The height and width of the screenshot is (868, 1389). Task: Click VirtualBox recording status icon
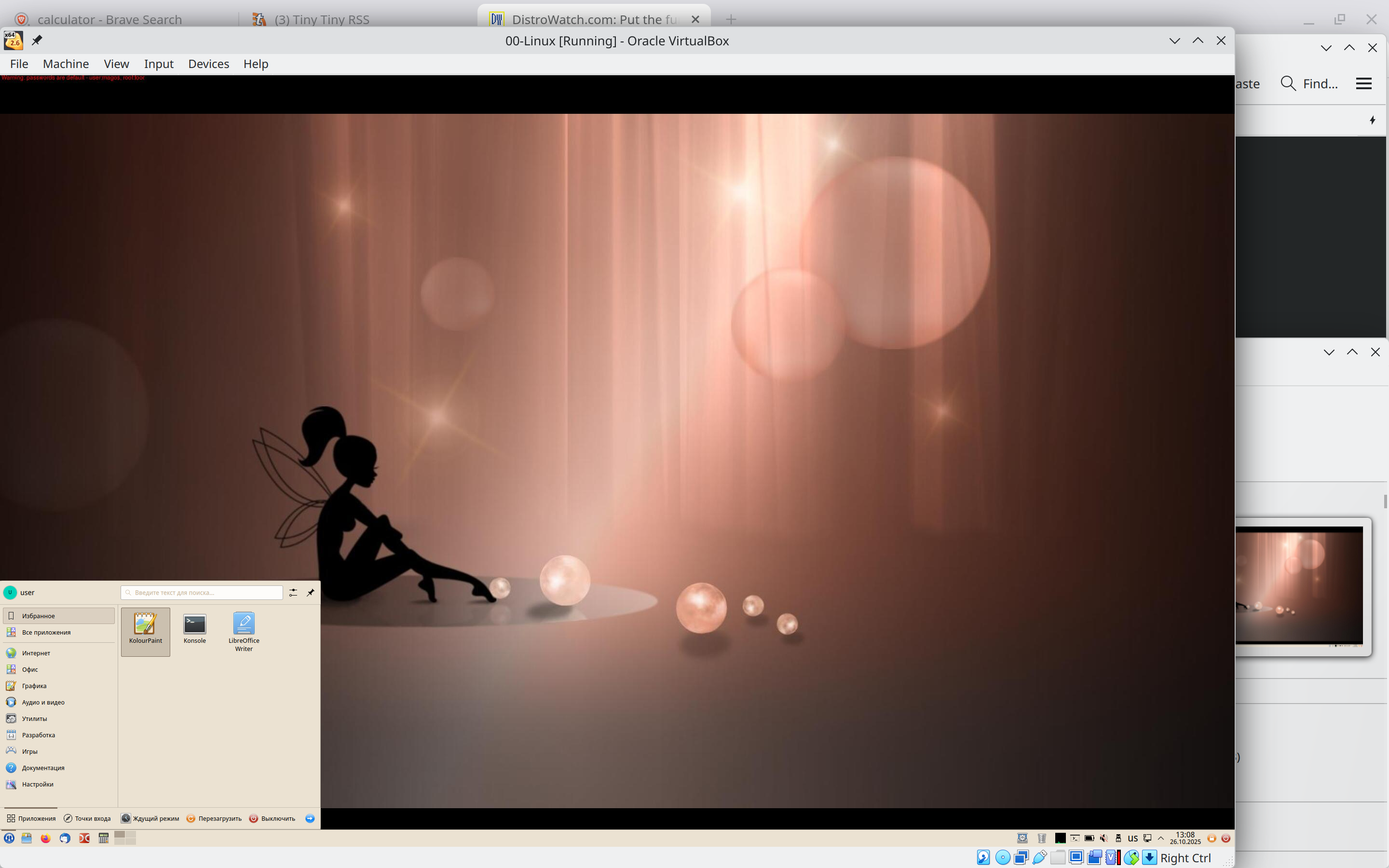[1094, 858]
